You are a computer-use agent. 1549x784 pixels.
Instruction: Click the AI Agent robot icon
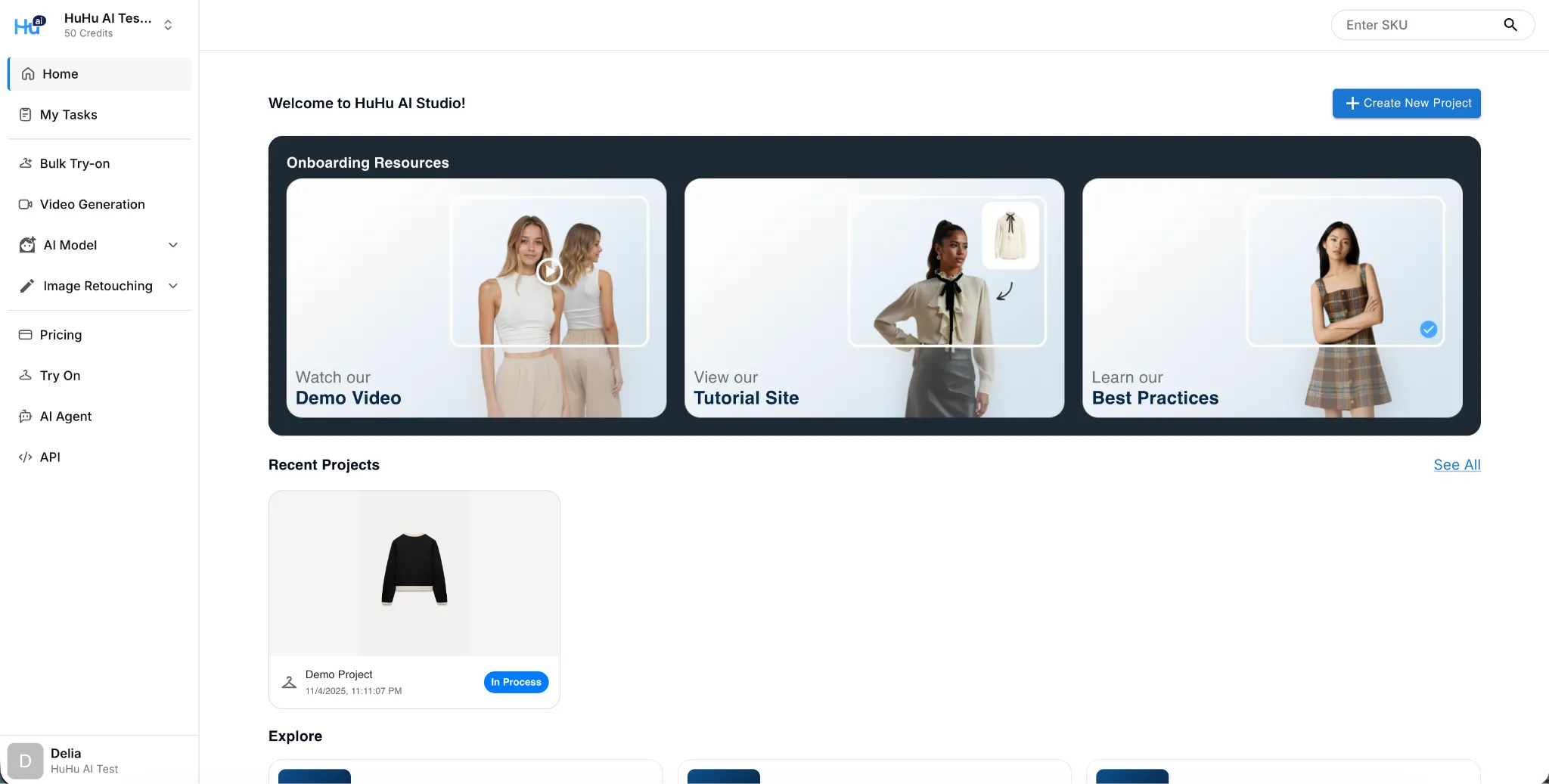click(x=25, y=417)
